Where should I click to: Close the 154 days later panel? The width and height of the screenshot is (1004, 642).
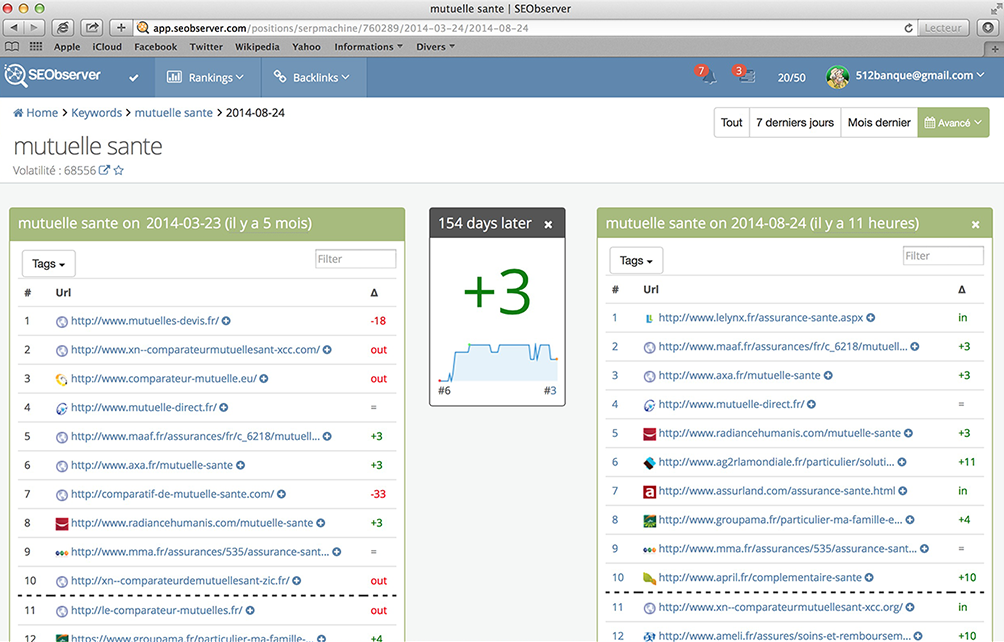click(548, 225)
